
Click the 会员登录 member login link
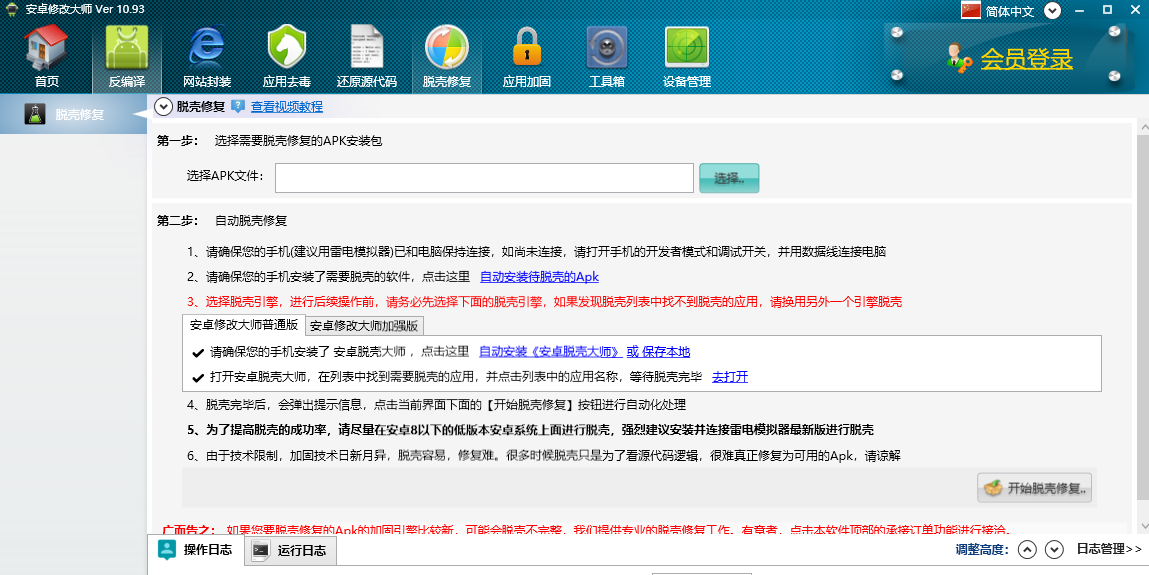point(1027,59)
